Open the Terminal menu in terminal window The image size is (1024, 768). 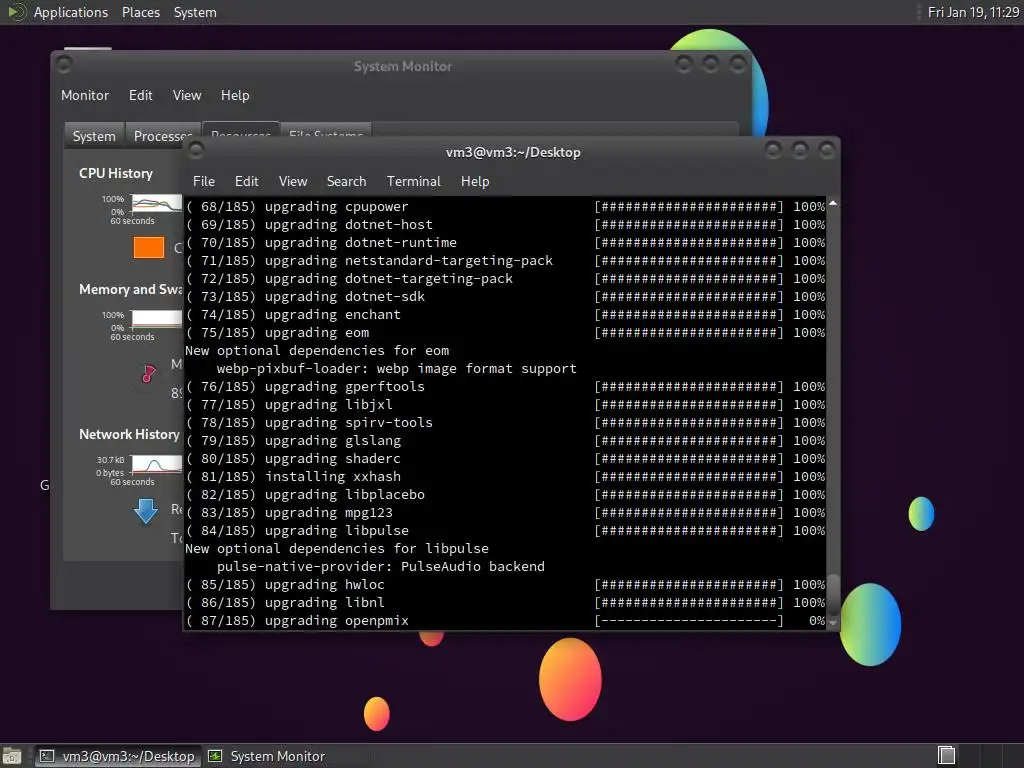coord(413,182)
